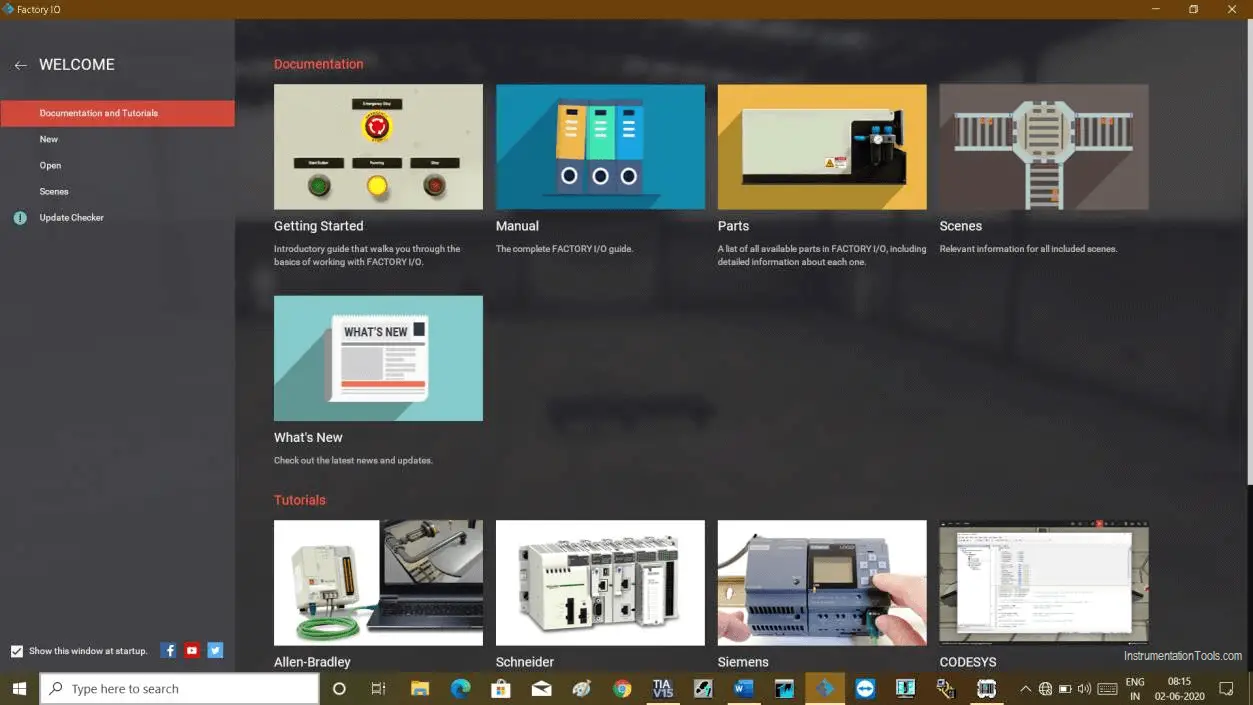
Task: Open the notification center icon
Action: pos(1227,689)
